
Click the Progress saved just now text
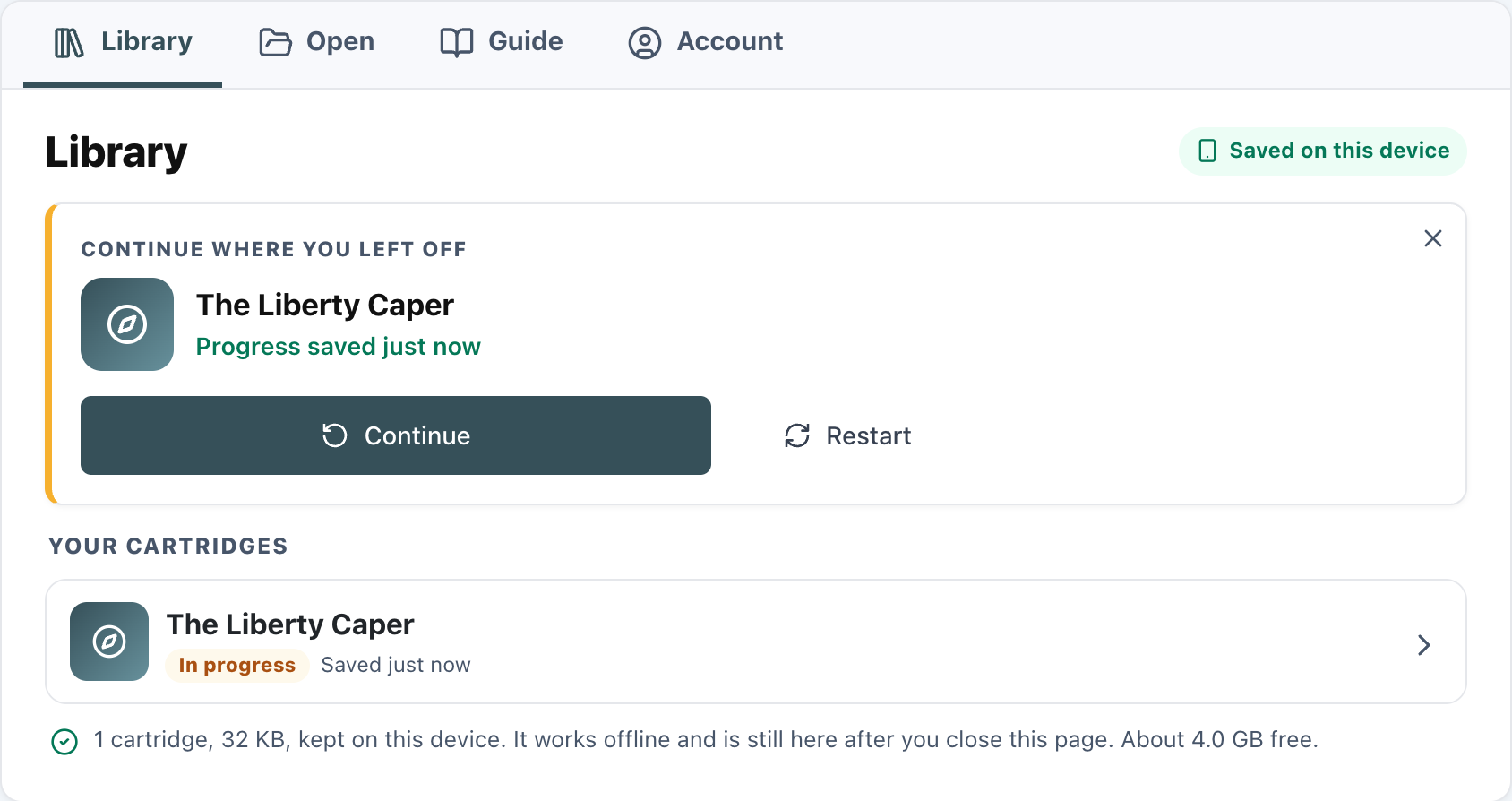pos(339,347)
